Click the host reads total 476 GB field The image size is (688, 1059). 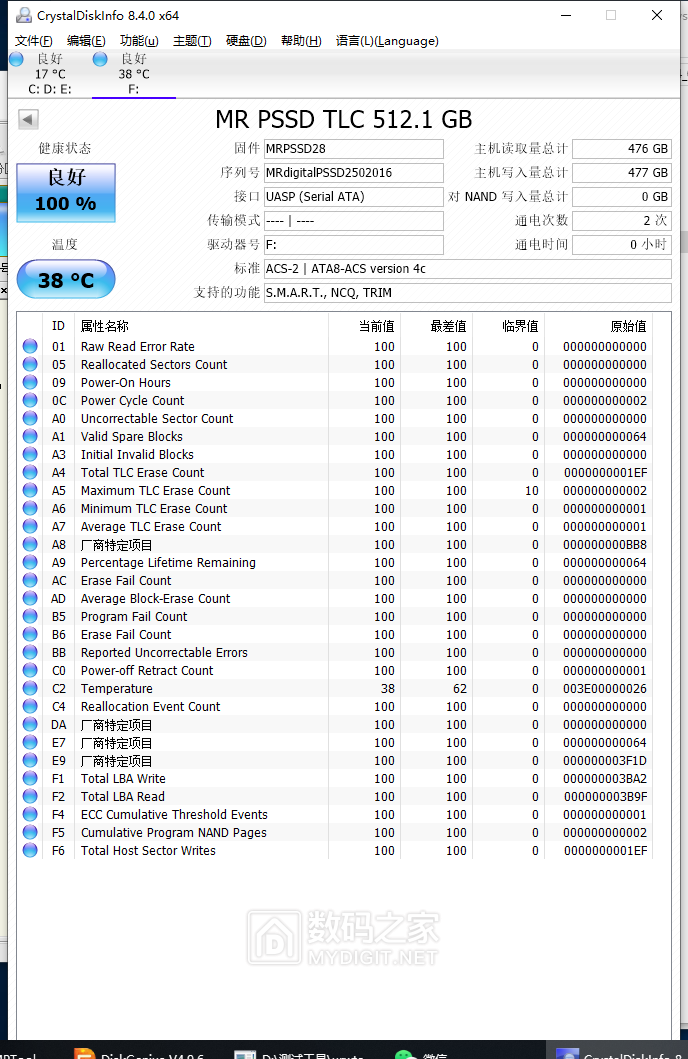pyautogui.click(x=622, y=149)
